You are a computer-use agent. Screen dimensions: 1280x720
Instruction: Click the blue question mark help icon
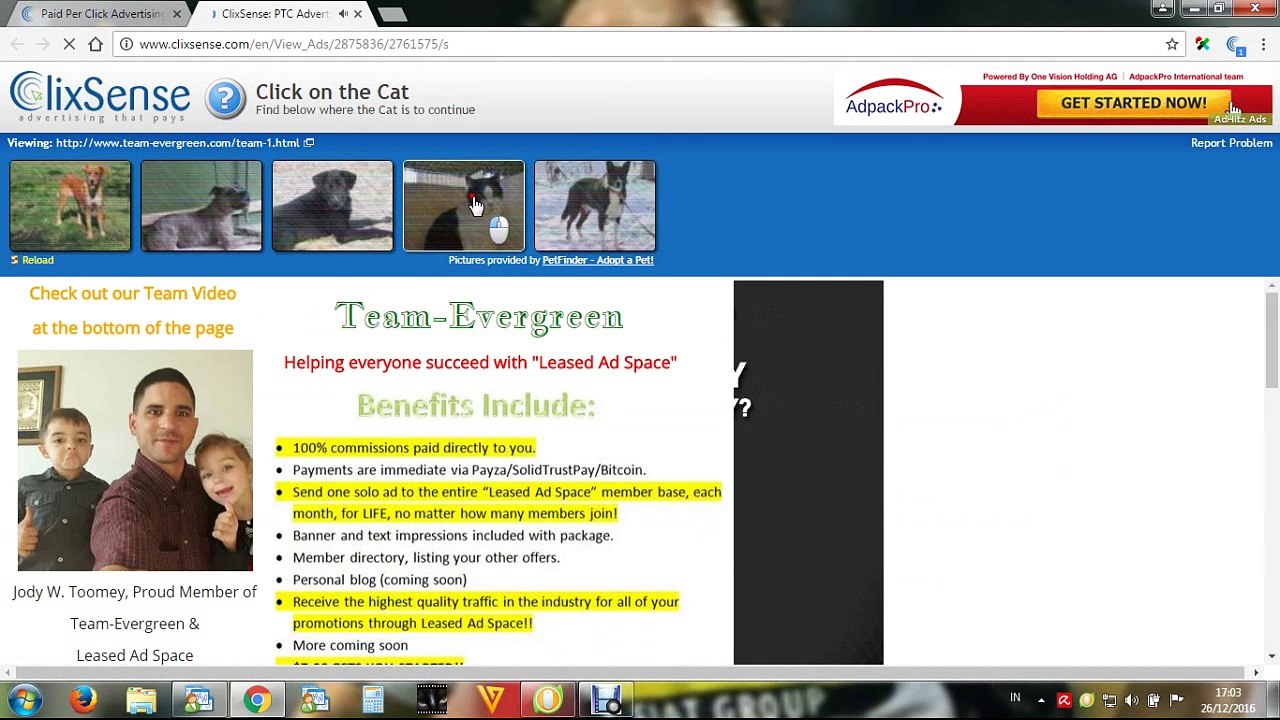[225, 99]
